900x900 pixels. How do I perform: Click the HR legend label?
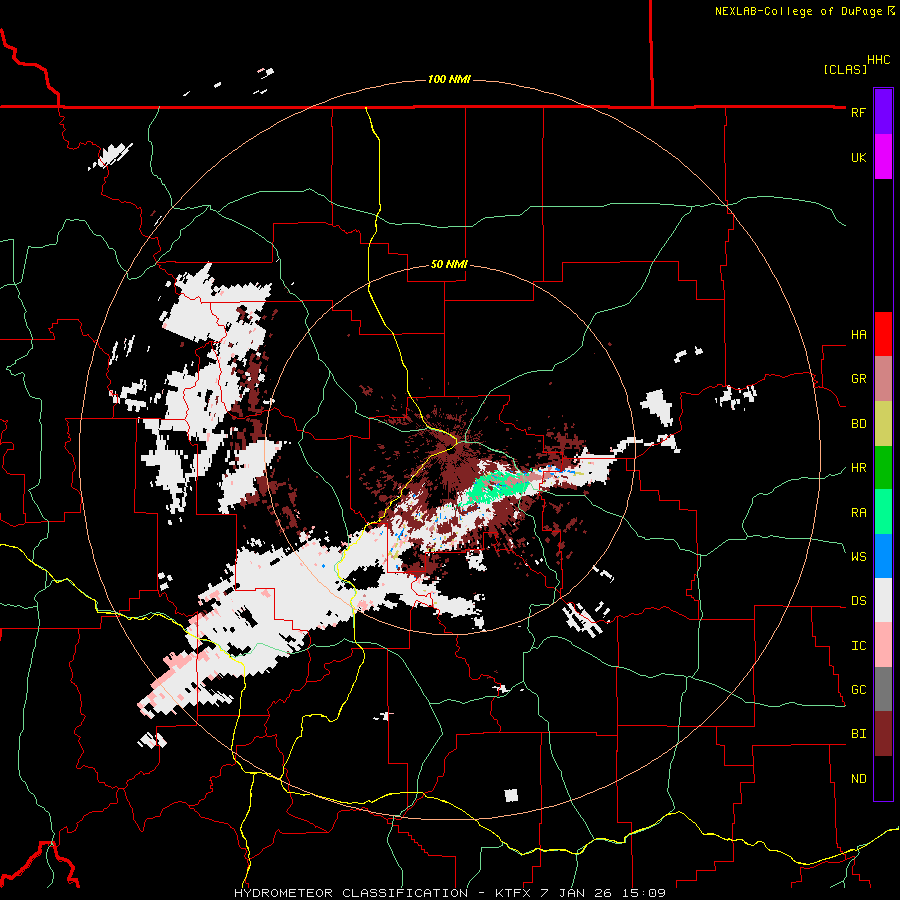click(x=858, y=468)
